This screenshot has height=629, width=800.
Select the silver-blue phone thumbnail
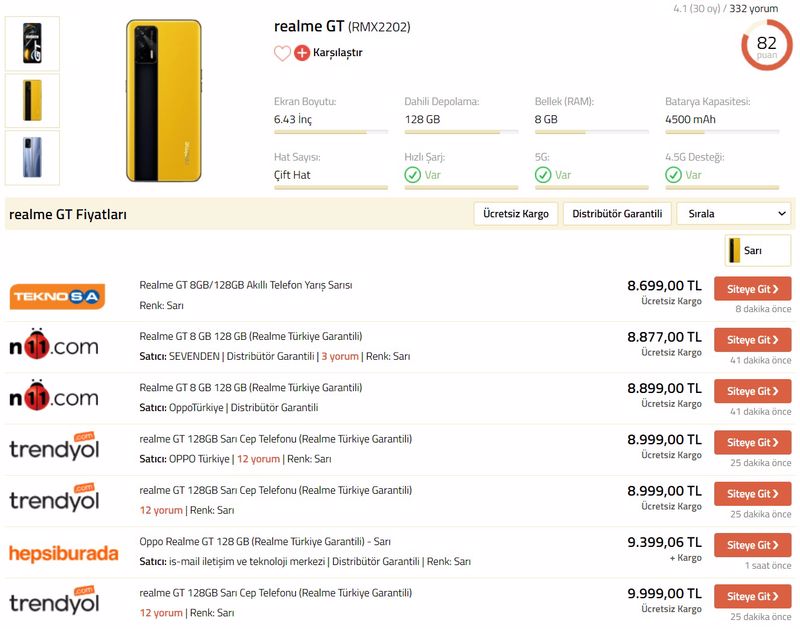click(x=32, y=157)
